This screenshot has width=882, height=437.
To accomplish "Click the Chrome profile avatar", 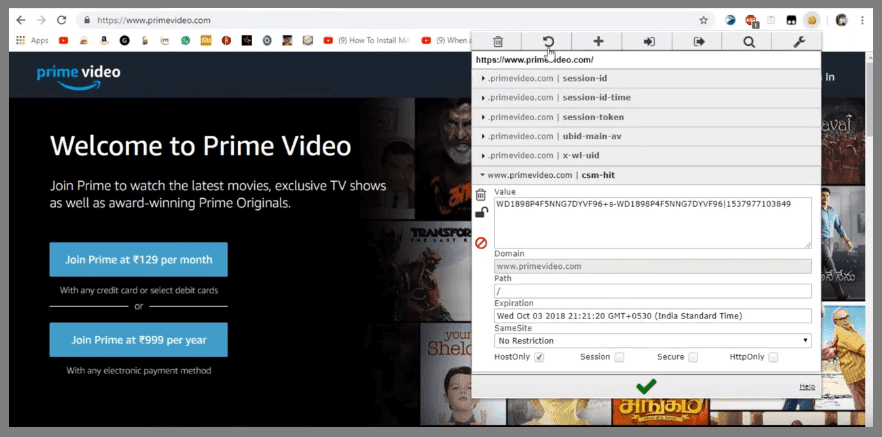I will pyautogui.click(x=842, y=20).
